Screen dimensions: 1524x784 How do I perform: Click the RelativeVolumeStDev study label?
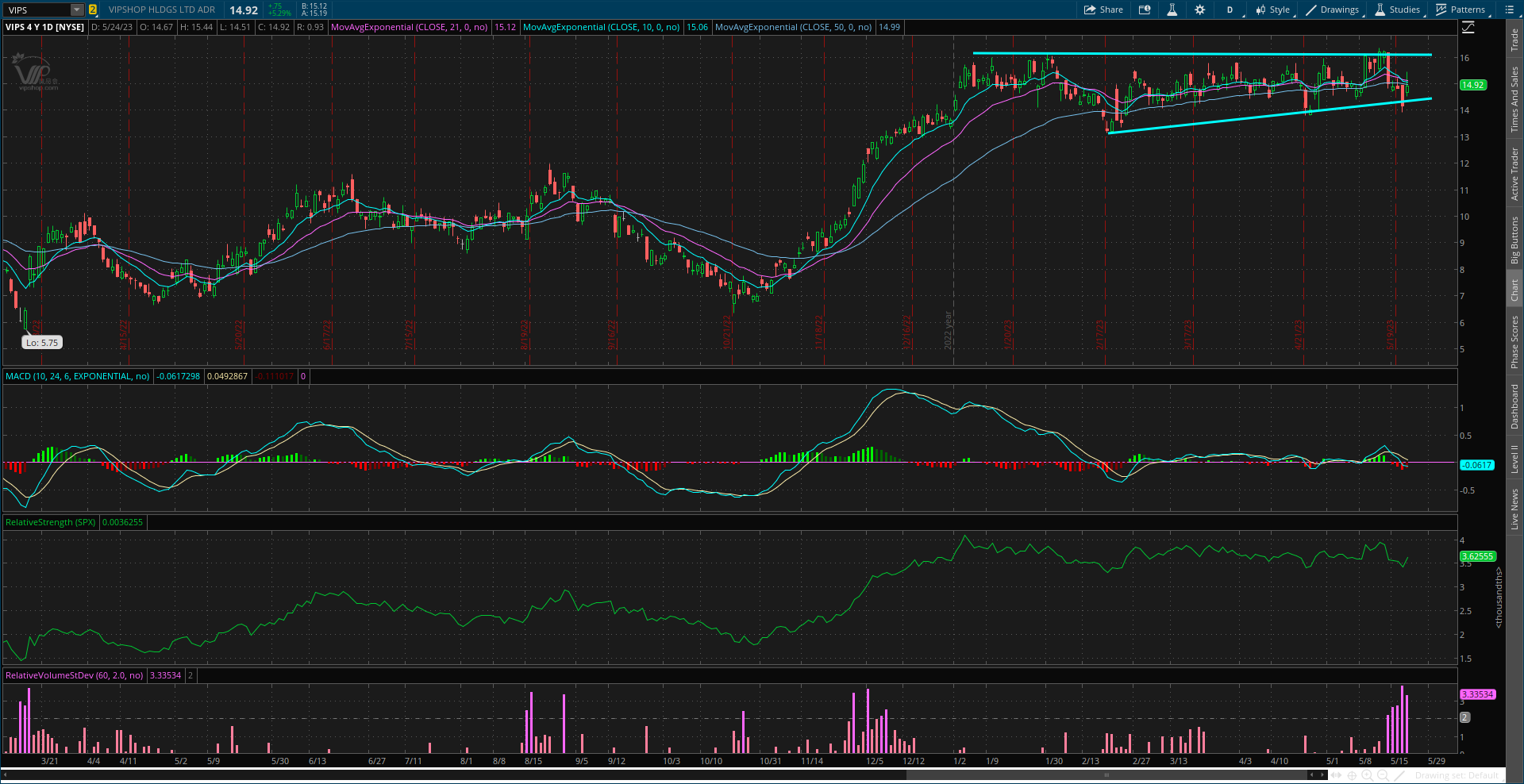74,675
